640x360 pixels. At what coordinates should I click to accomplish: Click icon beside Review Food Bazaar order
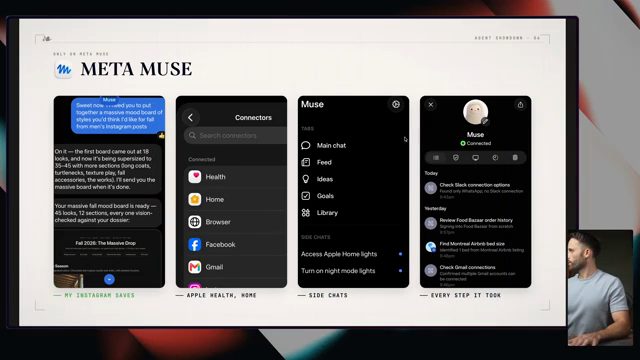coord(431,223)
